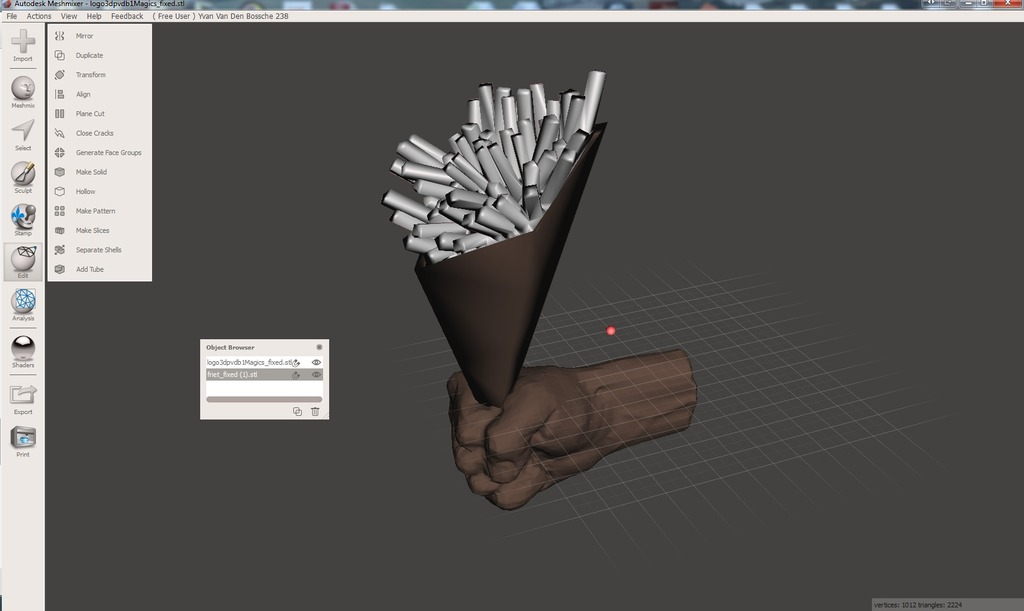Click the Import tool

pyautogui.click(x=23, y=46)
